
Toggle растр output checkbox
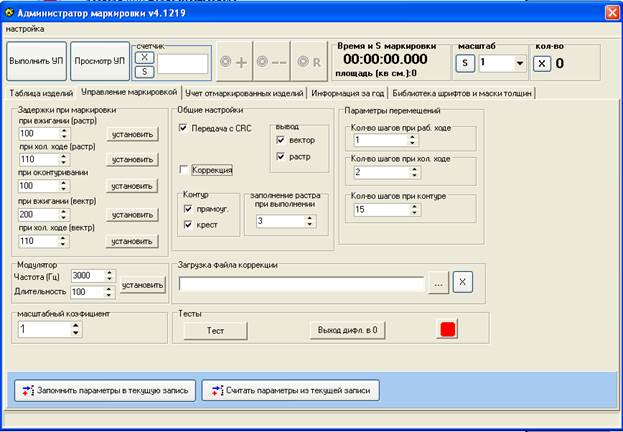[x=281, y=156]
